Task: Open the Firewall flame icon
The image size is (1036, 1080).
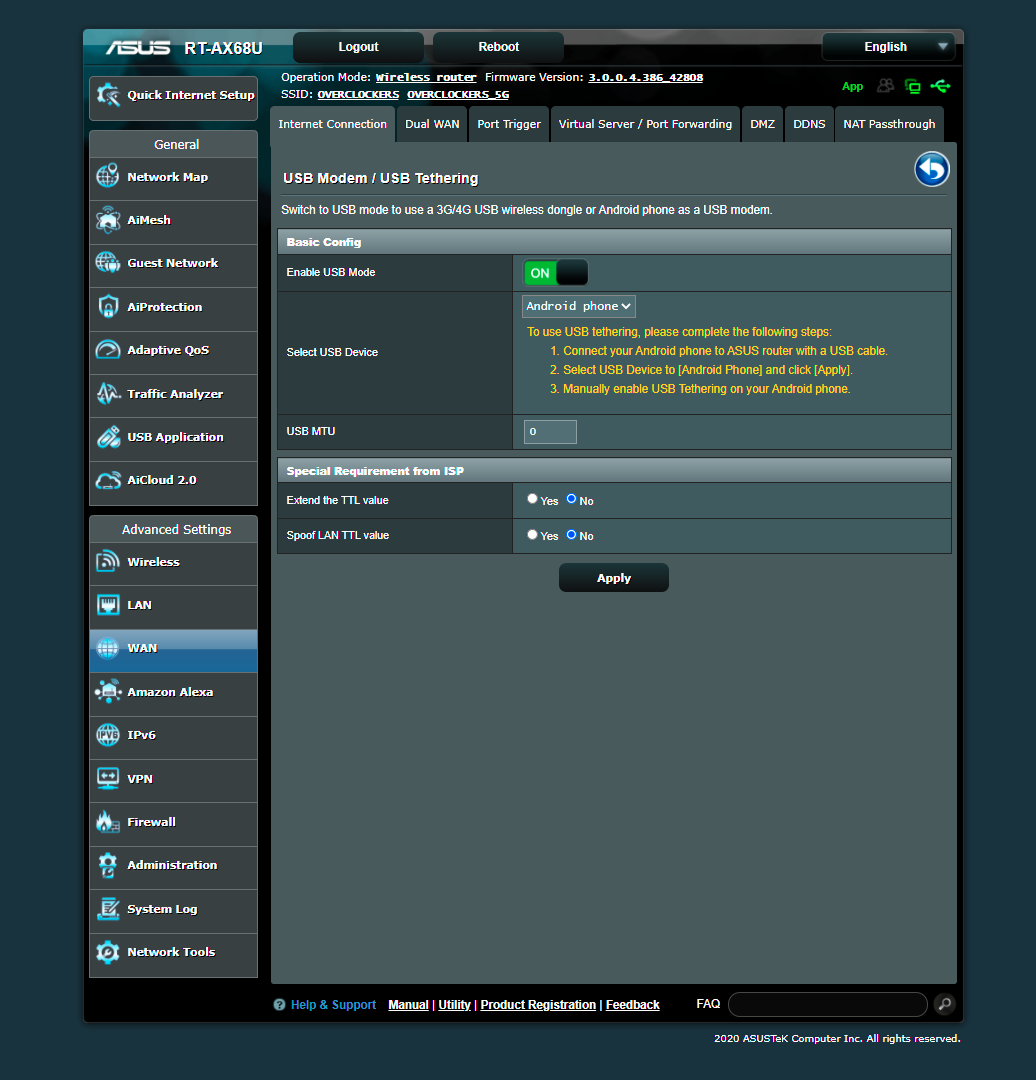Action: click(108, 822)
